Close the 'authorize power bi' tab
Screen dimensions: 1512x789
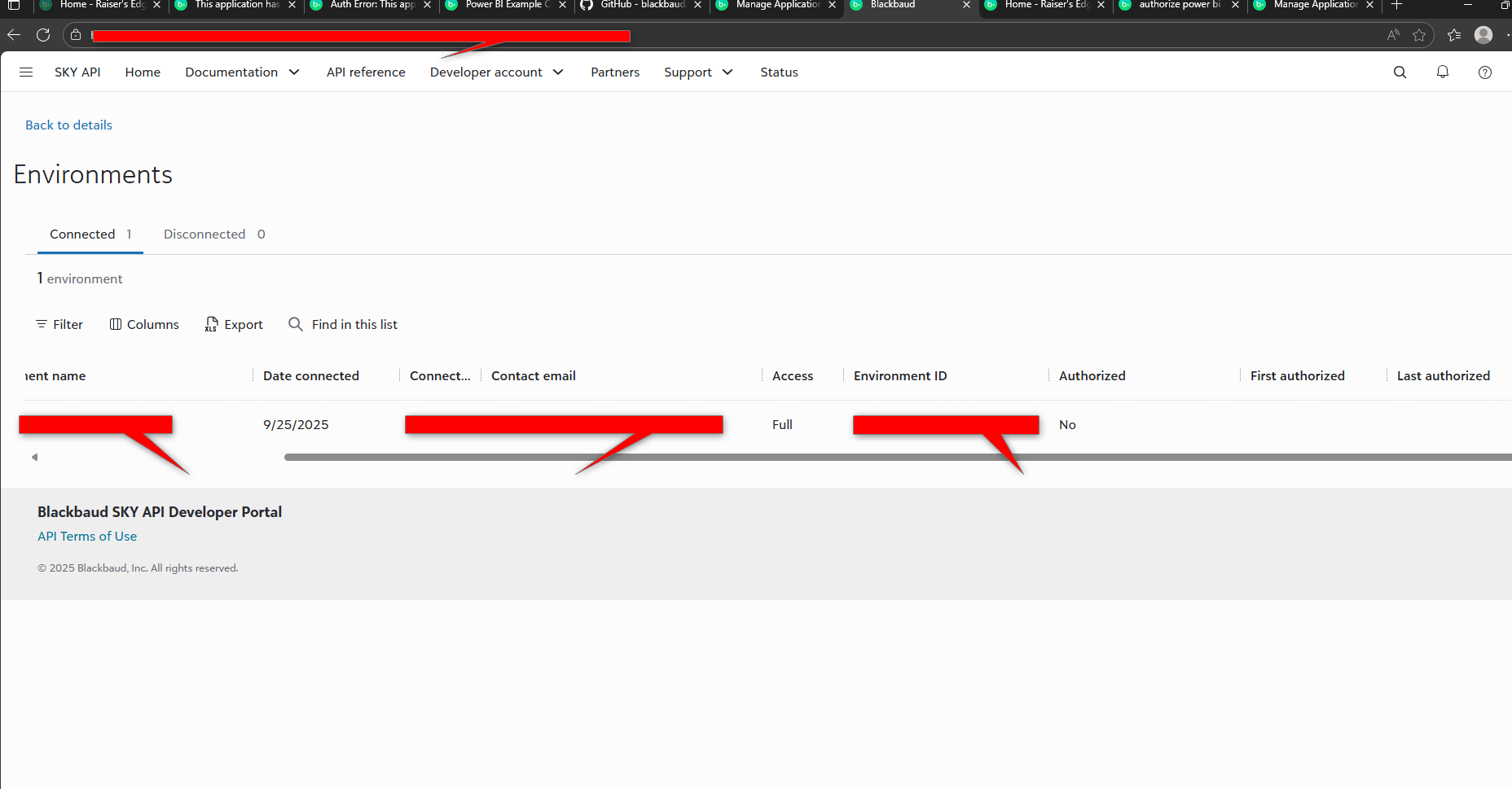click(x=1235, y=5)
